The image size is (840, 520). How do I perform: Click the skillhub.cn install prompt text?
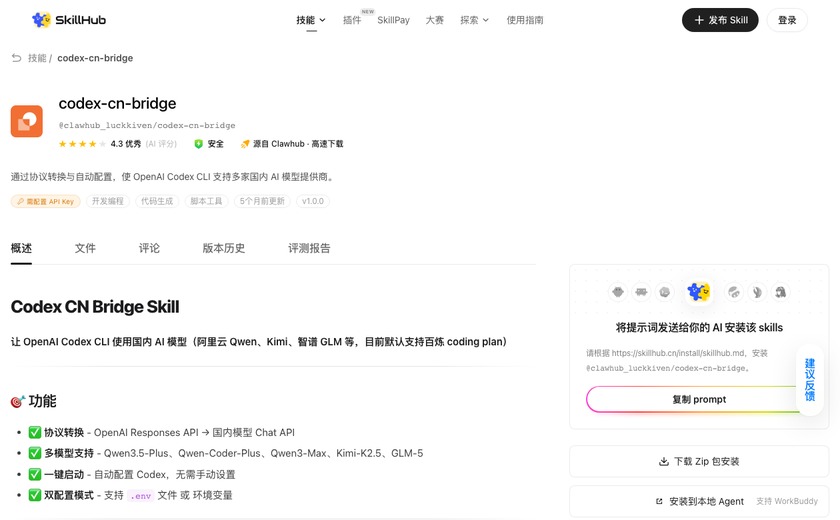pos(677,360)
